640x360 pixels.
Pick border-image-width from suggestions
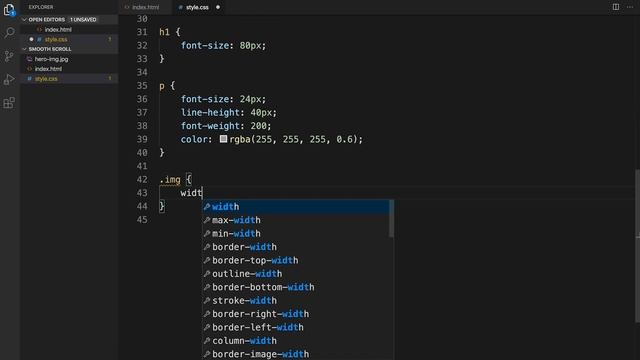[x=296, y=354]
